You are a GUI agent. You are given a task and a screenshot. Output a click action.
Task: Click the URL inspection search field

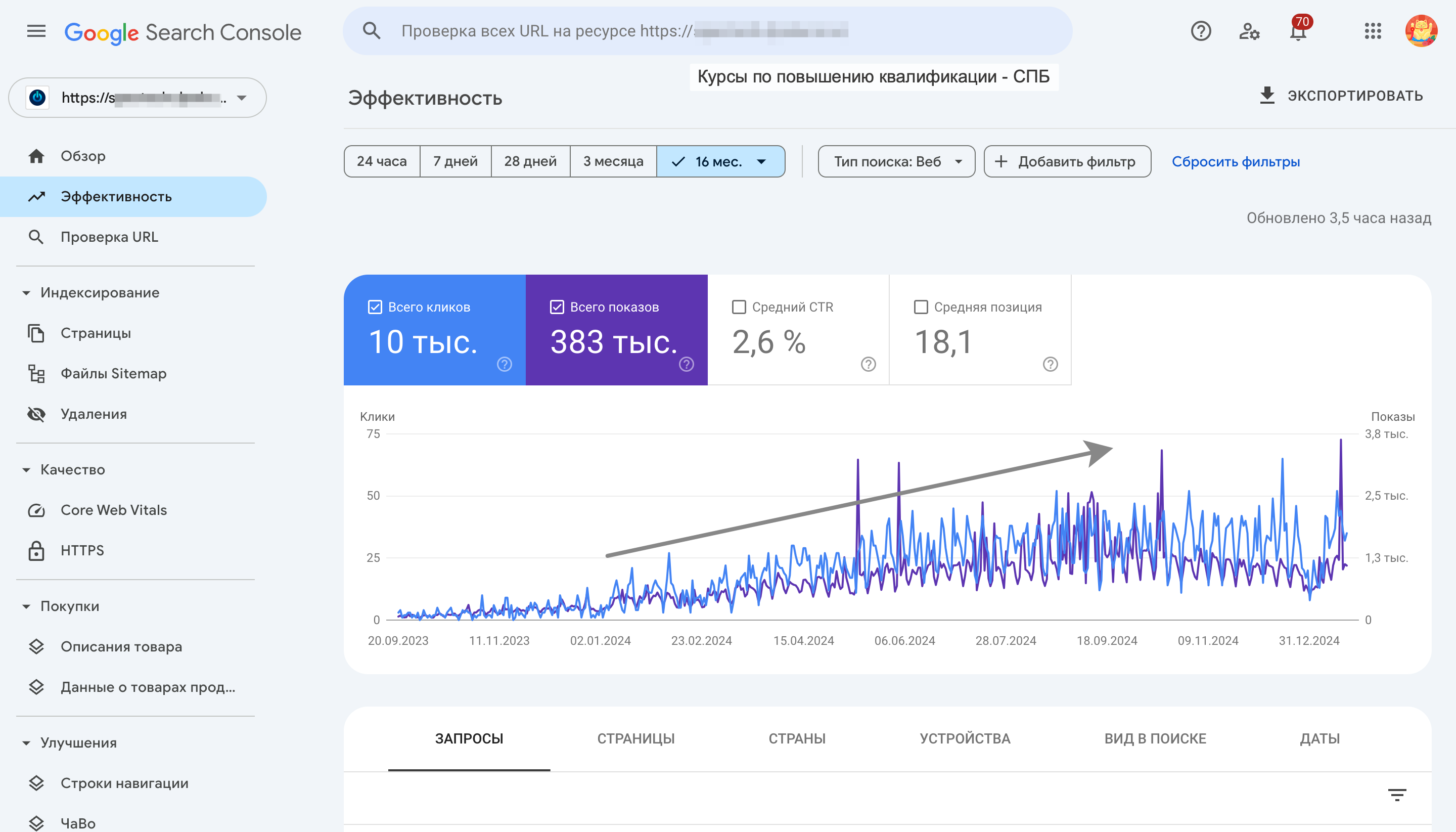(707, 31)
